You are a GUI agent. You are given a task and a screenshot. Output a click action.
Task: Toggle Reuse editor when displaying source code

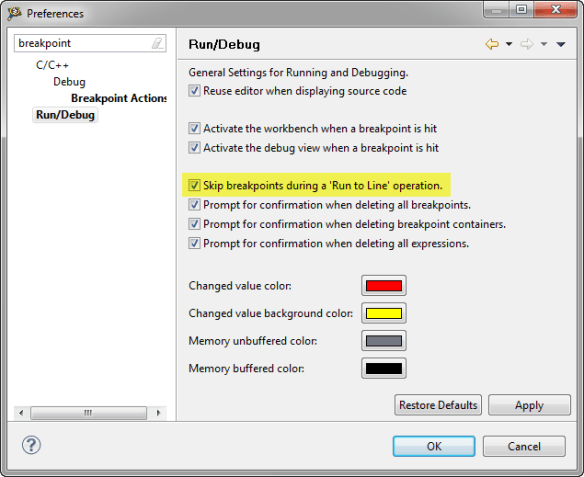click(x=194, y=90)
